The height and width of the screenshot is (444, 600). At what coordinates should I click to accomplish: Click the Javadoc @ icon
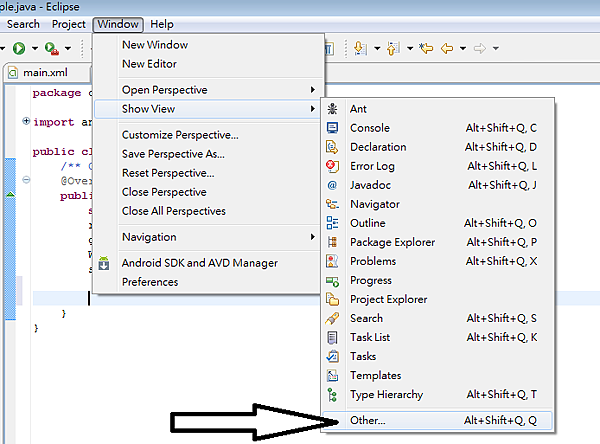coord(332,185)
